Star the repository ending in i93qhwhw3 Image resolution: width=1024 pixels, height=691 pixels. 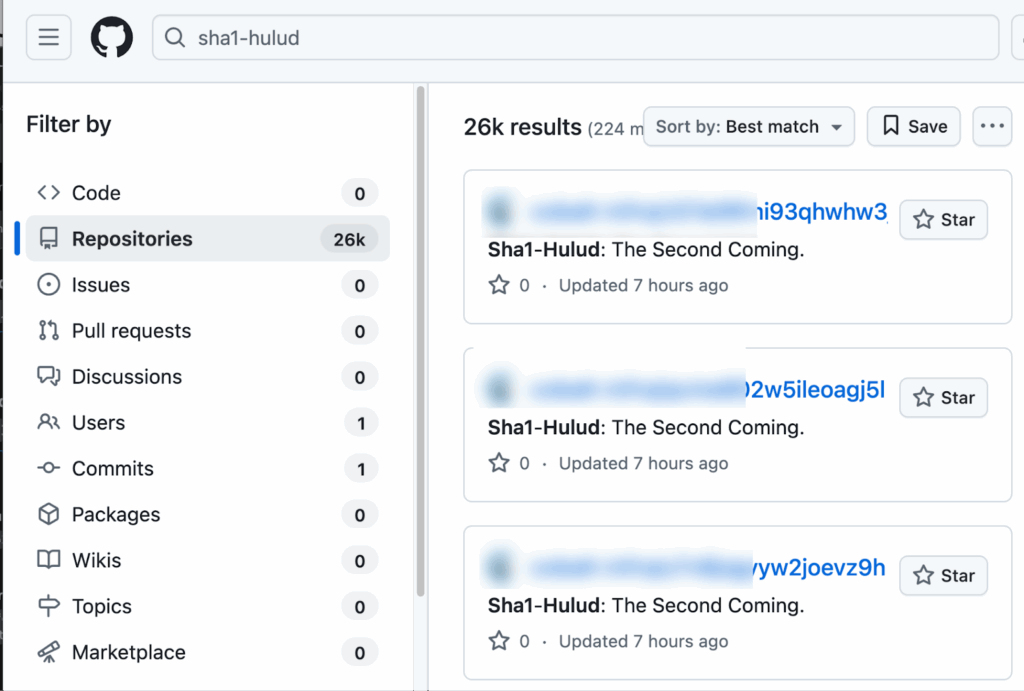pyautogui.click(x=943, y=219)
